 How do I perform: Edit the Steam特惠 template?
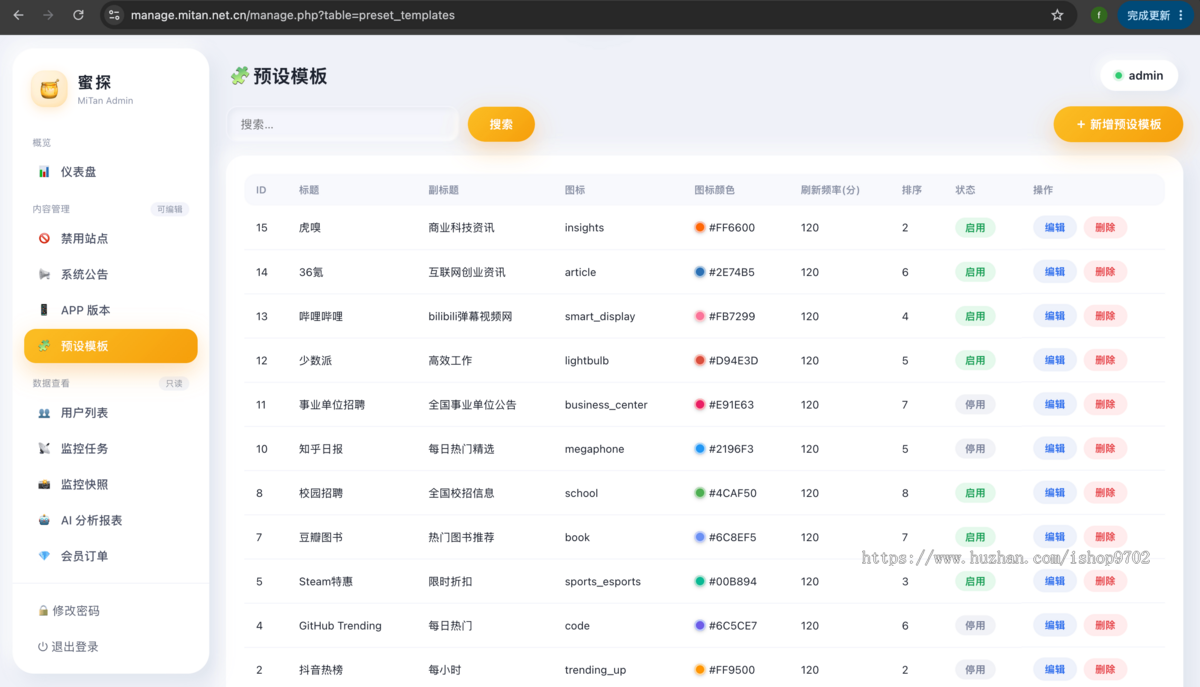[x=1055, y=581]
